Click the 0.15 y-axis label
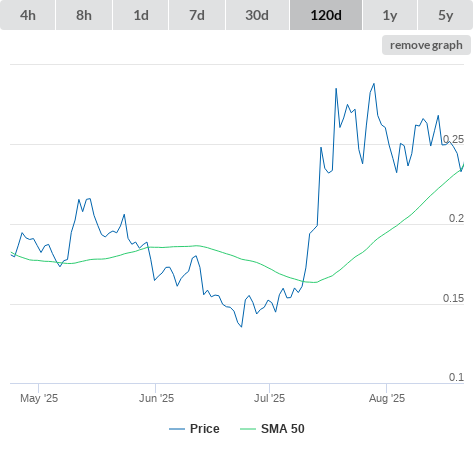The image size is (474, 455). [453, 298]
